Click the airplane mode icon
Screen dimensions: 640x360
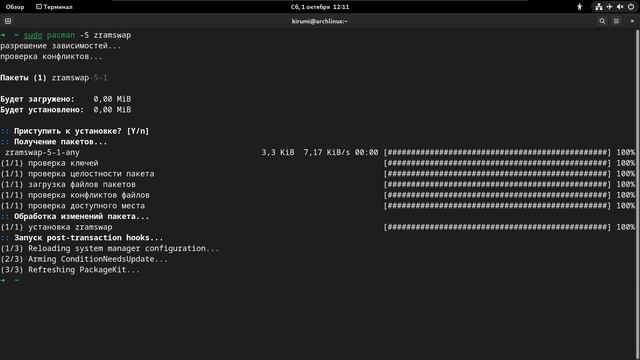[609, 7]
